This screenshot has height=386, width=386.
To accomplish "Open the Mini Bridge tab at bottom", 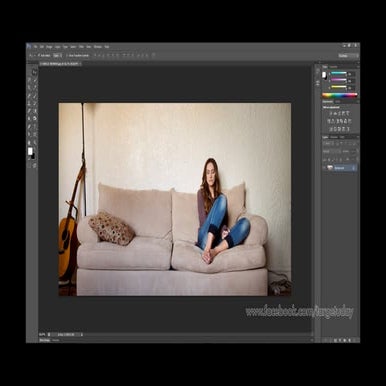I will (x=44, y=340).
